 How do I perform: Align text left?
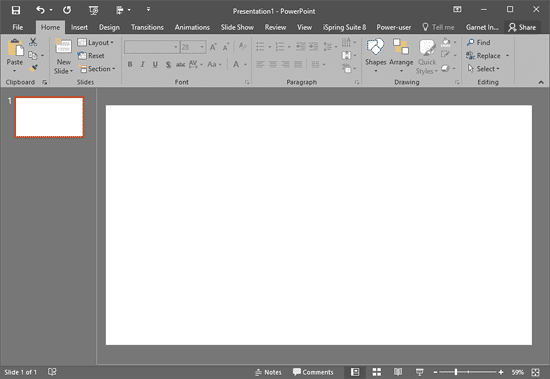coord(260,64)
